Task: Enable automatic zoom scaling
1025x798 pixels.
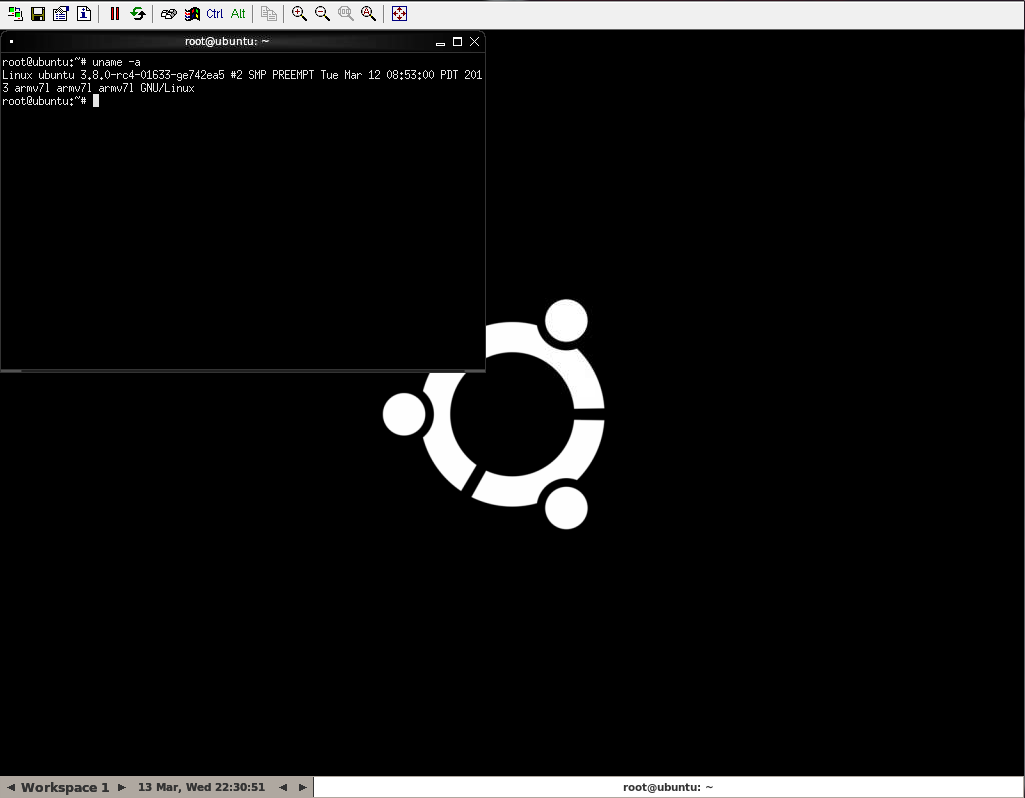Action: pos(369,14)
